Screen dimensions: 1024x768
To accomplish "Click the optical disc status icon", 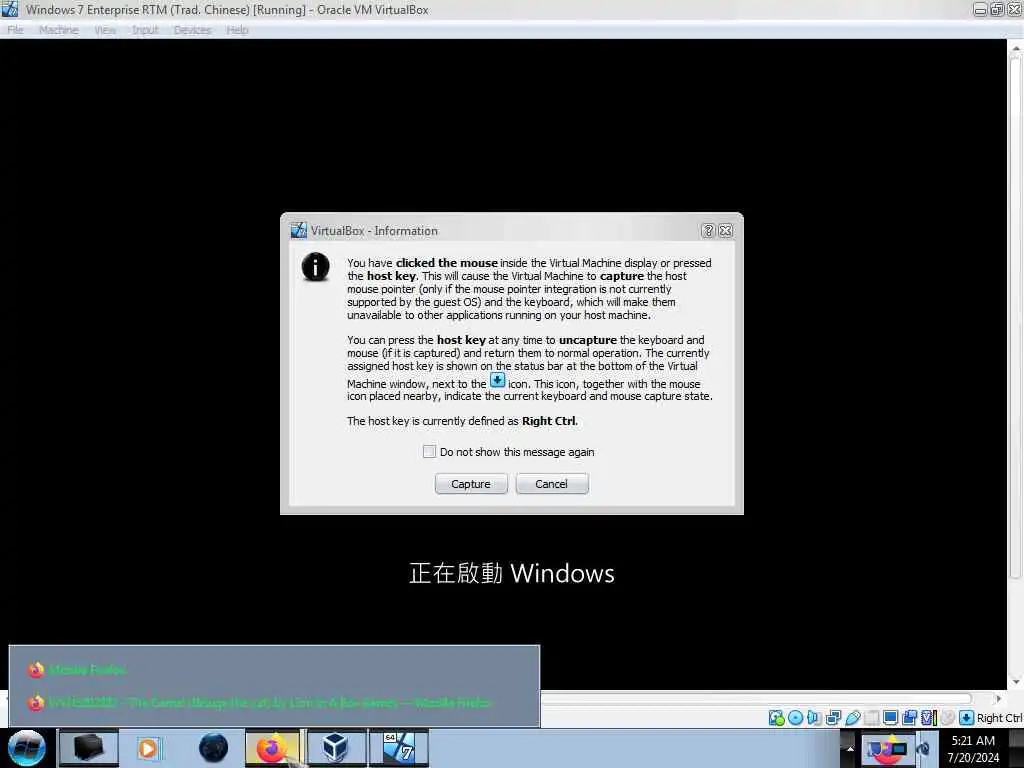I will click(795, 718).
